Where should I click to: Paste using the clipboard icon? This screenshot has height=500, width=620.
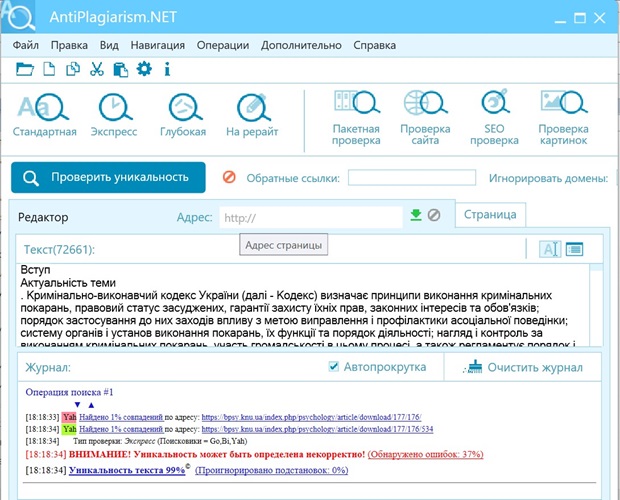[121, 69]
